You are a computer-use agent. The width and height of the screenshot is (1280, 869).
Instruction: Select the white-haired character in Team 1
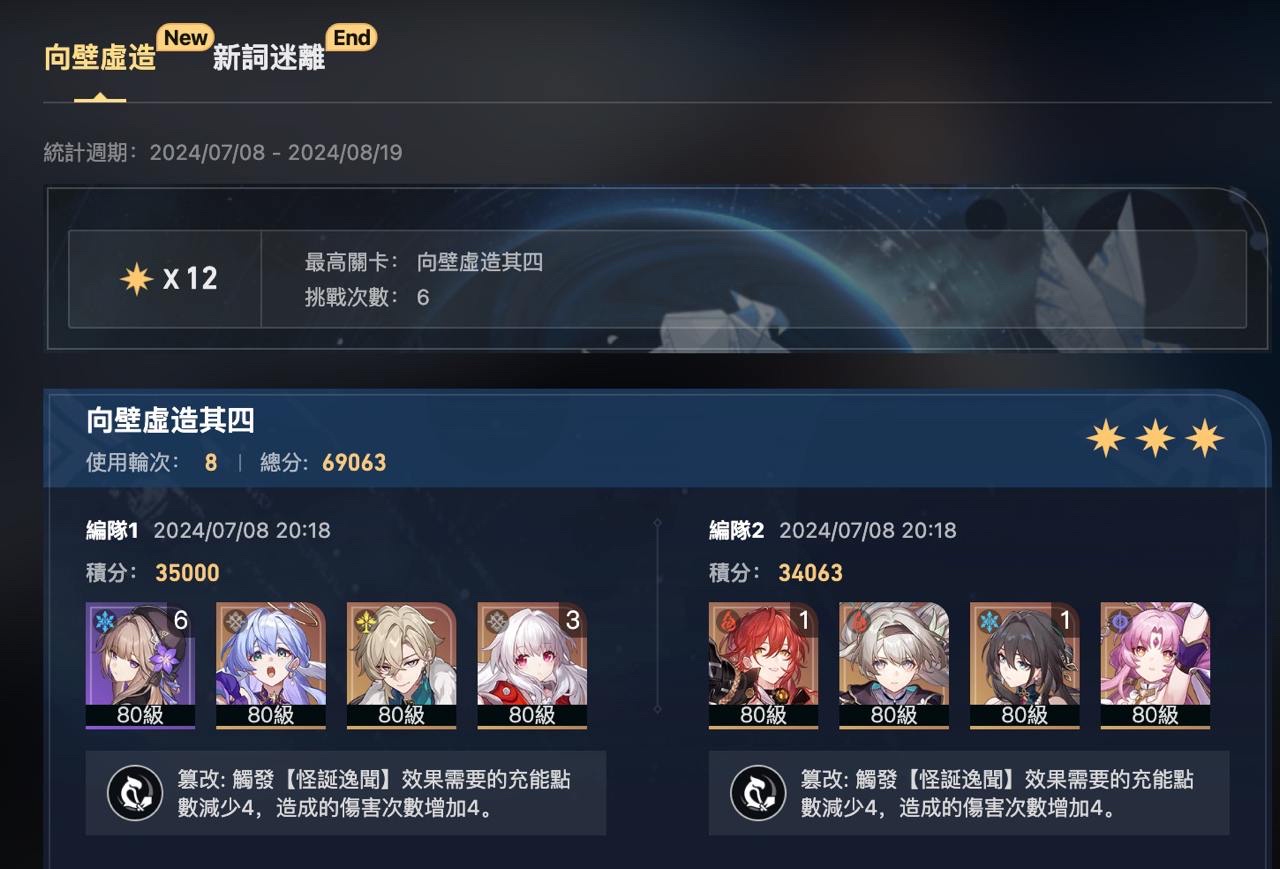click(x=532, y=665)
